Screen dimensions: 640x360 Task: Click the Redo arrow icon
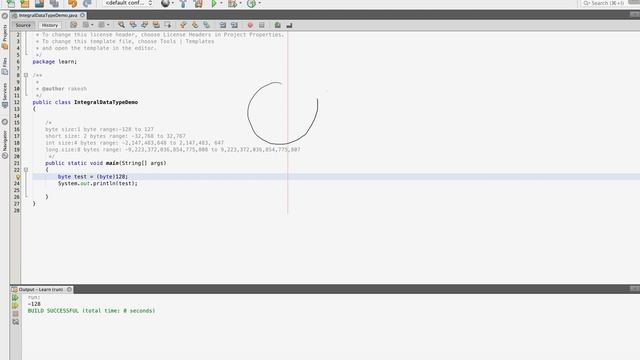pos(87,3)
